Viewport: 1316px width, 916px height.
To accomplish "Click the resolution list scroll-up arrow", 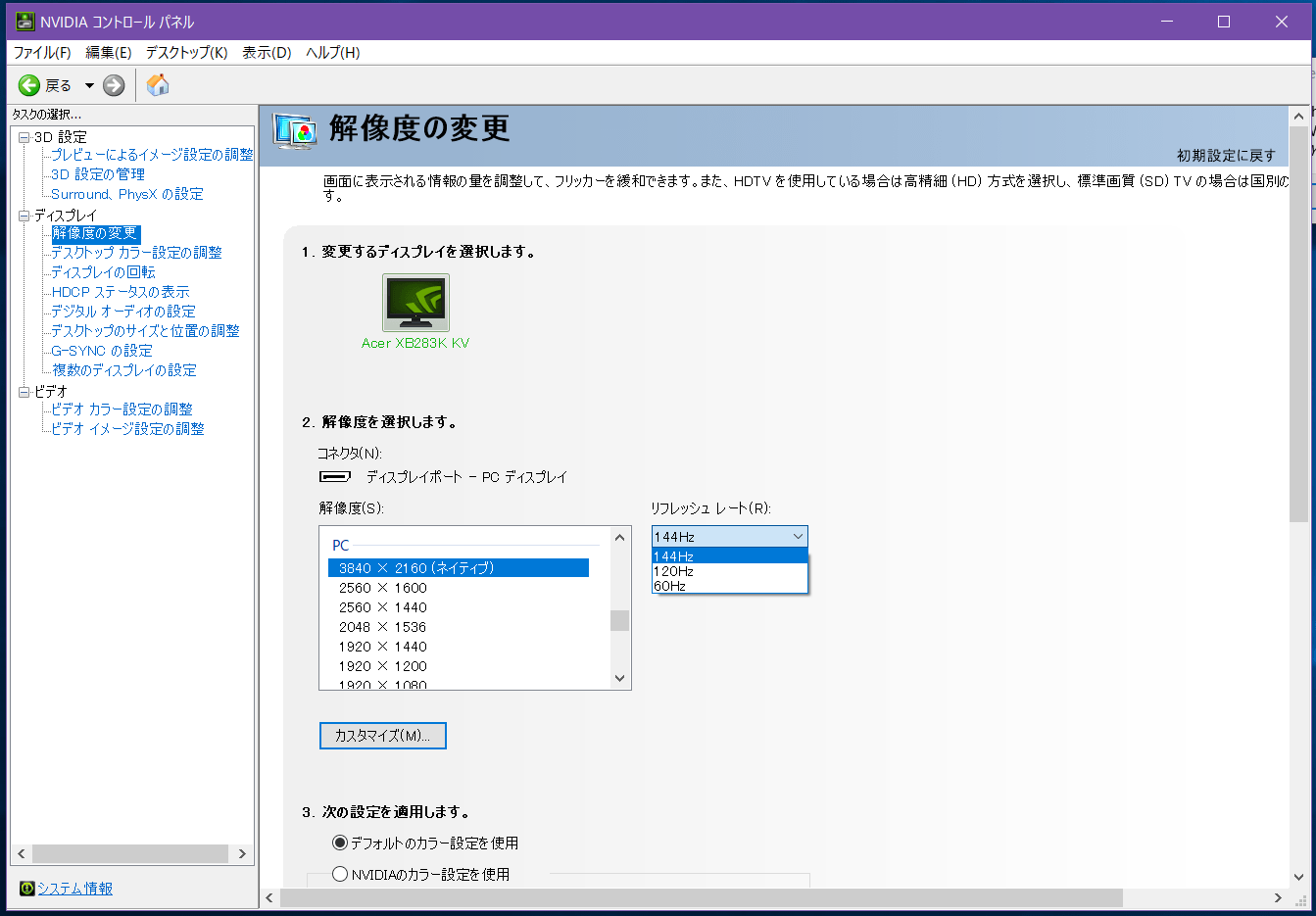I will [x=619, y=537].
